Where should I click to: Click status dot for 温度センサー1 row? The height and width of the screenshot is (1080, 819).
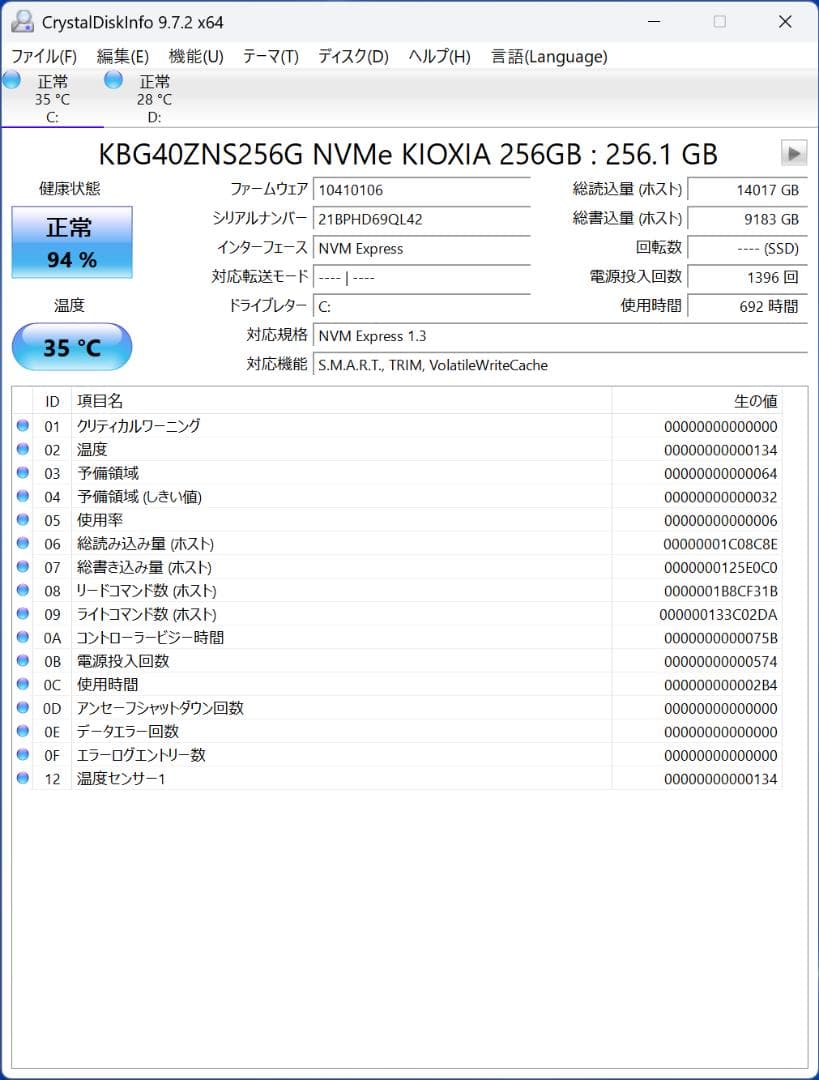[23, 778]
